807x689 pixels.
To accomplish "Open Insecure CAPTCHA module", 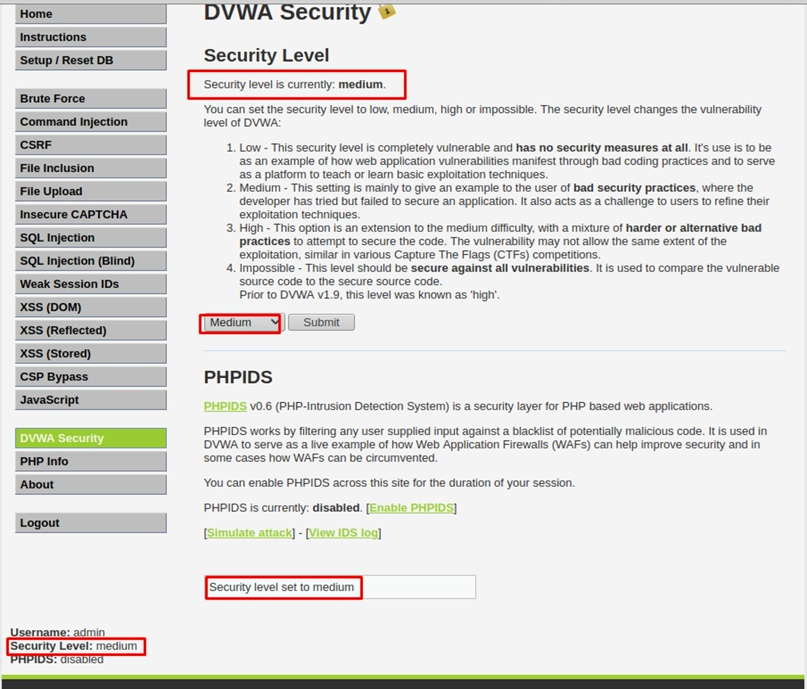I will pyautogui.click(x=91, y=214).
